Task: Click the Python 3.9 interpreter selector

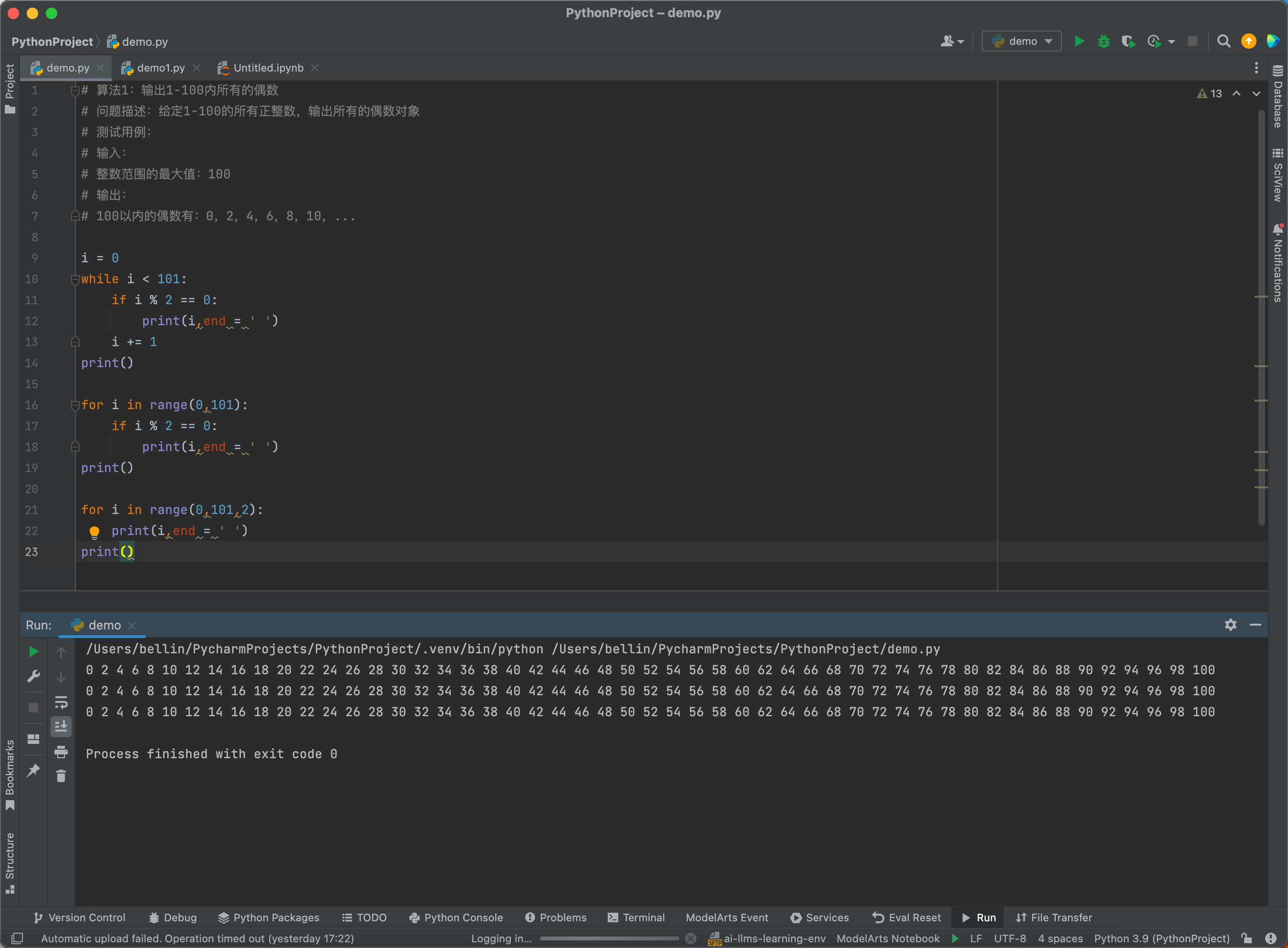Action: point(1162,939)
